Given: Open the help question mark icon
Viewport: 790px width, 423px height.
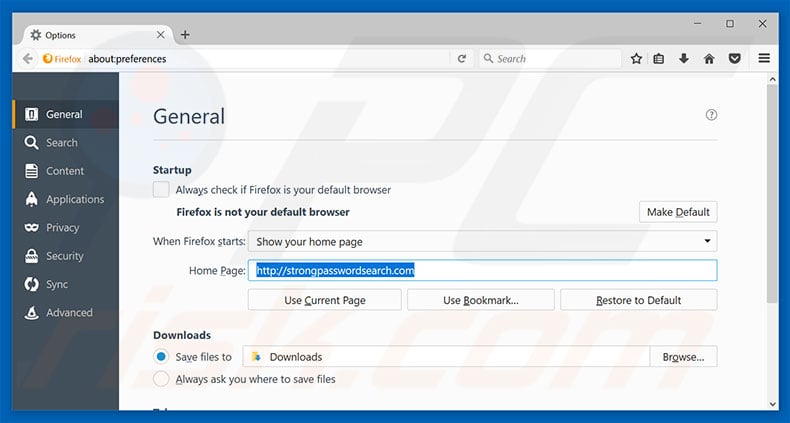Looking at the screenshot, I should [x=711, y=115].
